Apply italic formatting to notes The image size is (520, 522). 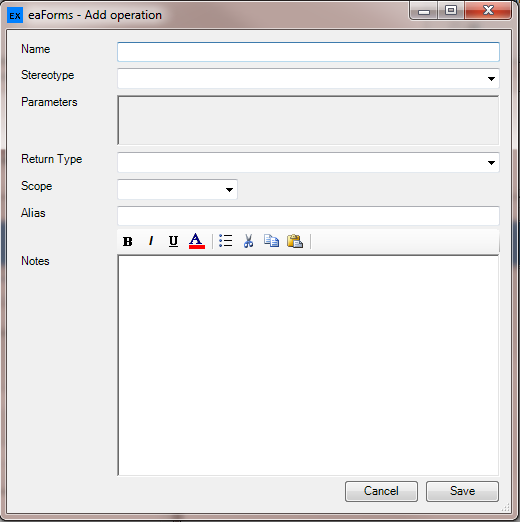[151, 241]
